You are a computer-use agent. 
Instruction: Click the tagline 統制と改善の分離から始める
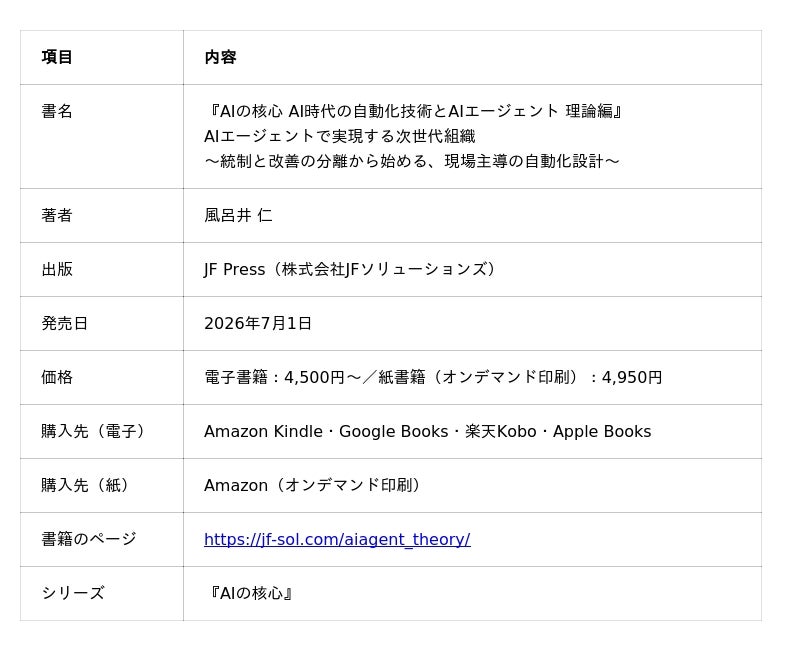(412, 161)
